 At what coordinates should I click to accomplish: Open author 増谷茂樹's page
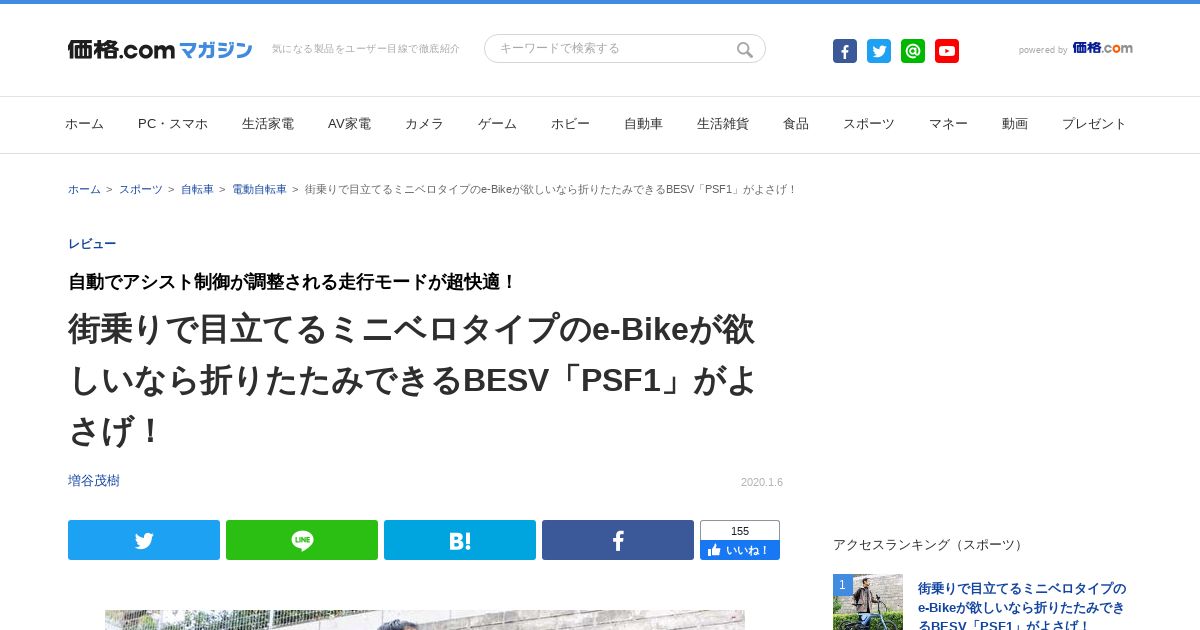click(x=94, y=481)
